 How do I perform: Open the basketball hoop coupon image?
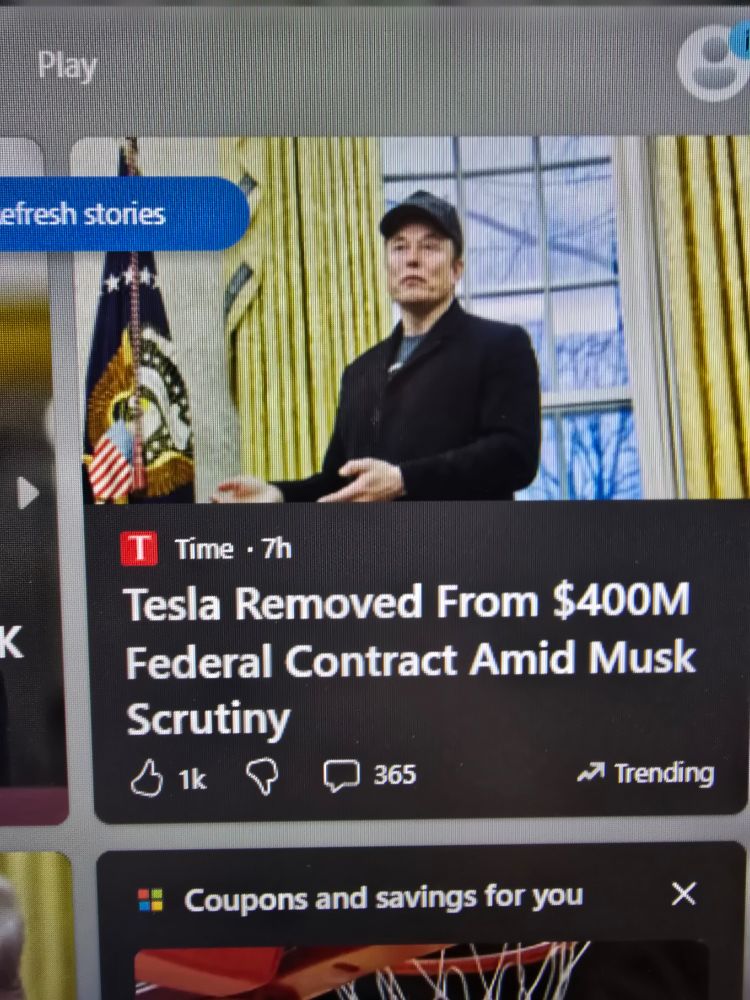tap(421, 971)
